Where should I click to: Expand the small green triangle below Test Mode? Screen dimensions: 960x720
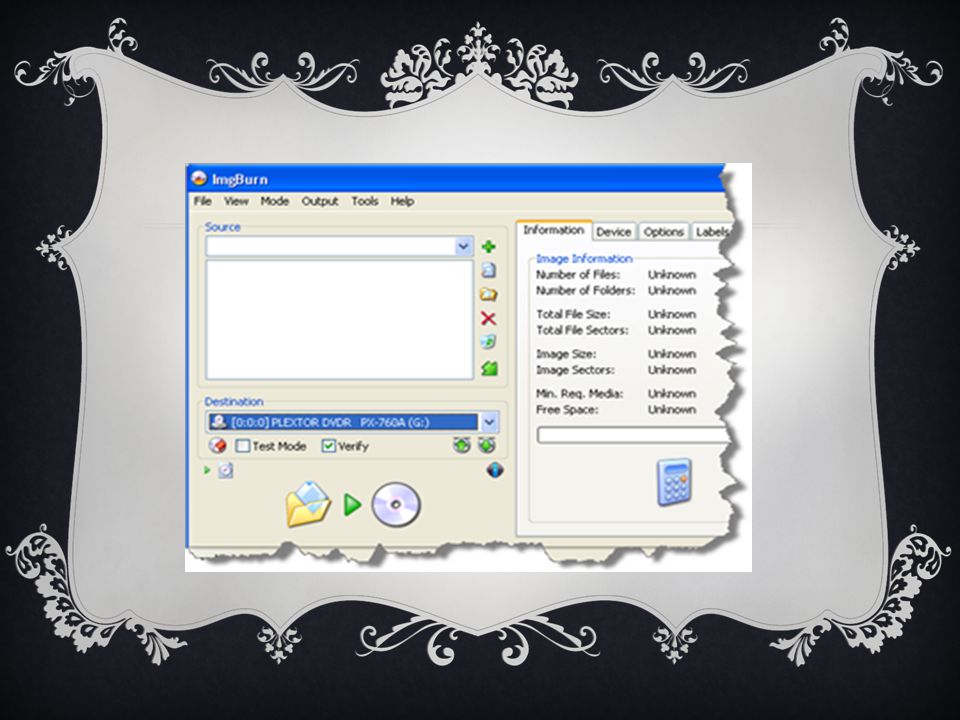pos(207,470)
